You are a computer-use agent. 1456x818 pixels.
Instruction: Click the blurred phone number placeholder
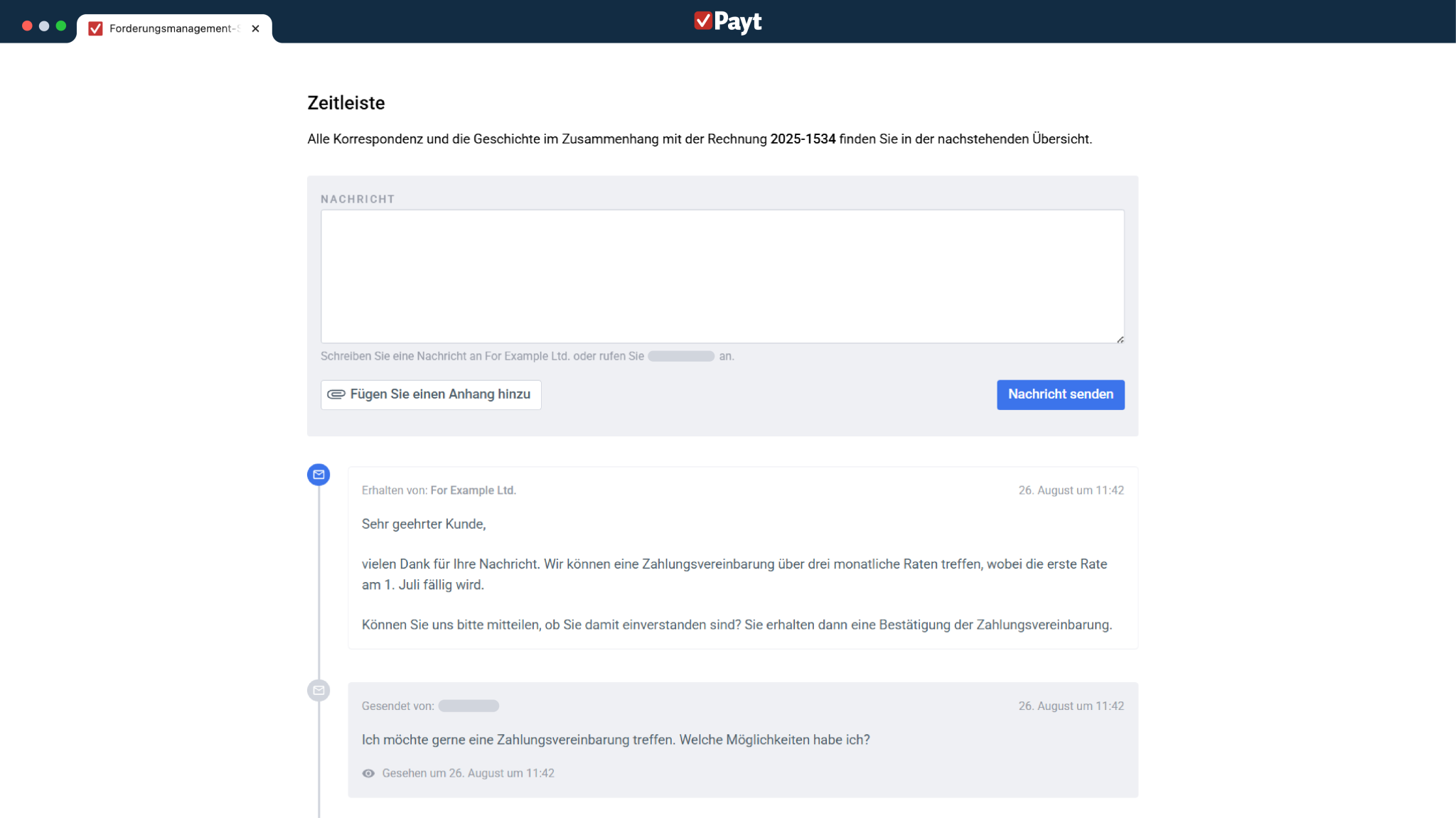click(681, 356)
